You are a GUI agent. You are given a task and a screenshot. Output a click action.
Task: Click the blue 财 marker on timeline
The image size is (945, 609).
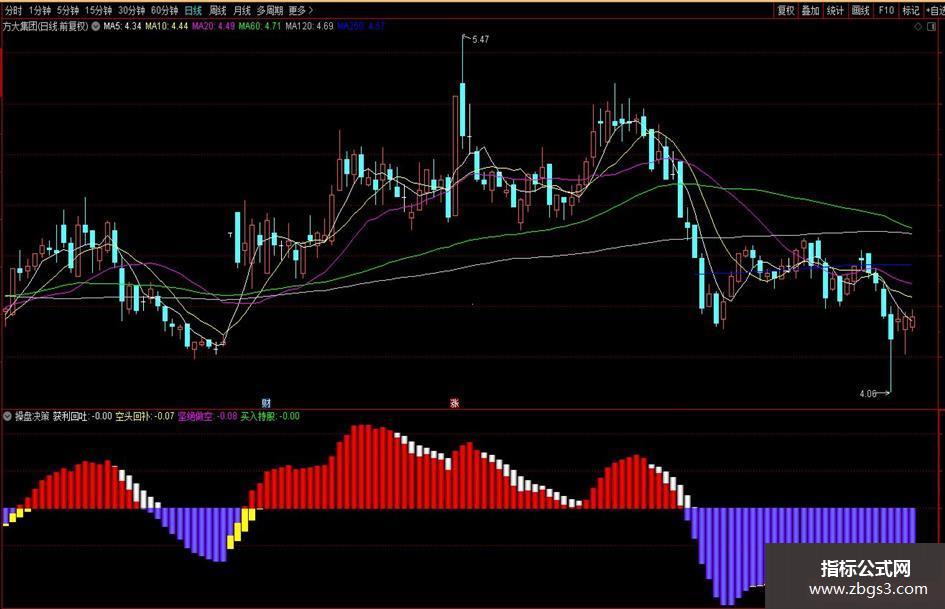[x=266, y=402]
